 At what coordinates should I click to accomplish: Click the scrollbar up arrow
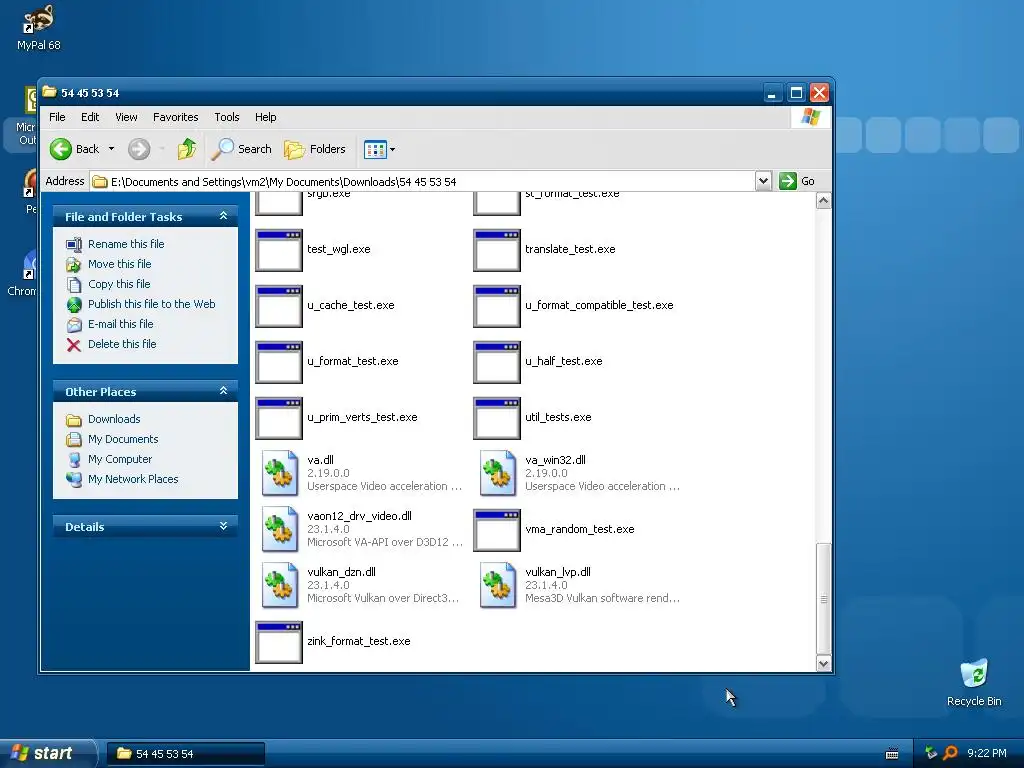click(824, 201)
